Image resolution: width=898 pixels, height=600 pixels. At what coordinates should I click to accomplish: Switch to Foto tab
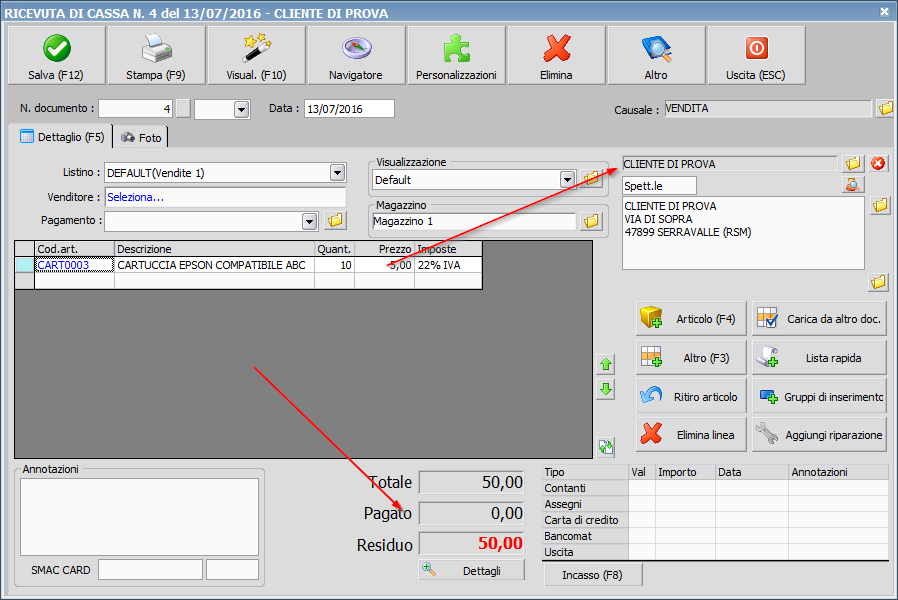[x=141, y=137]
